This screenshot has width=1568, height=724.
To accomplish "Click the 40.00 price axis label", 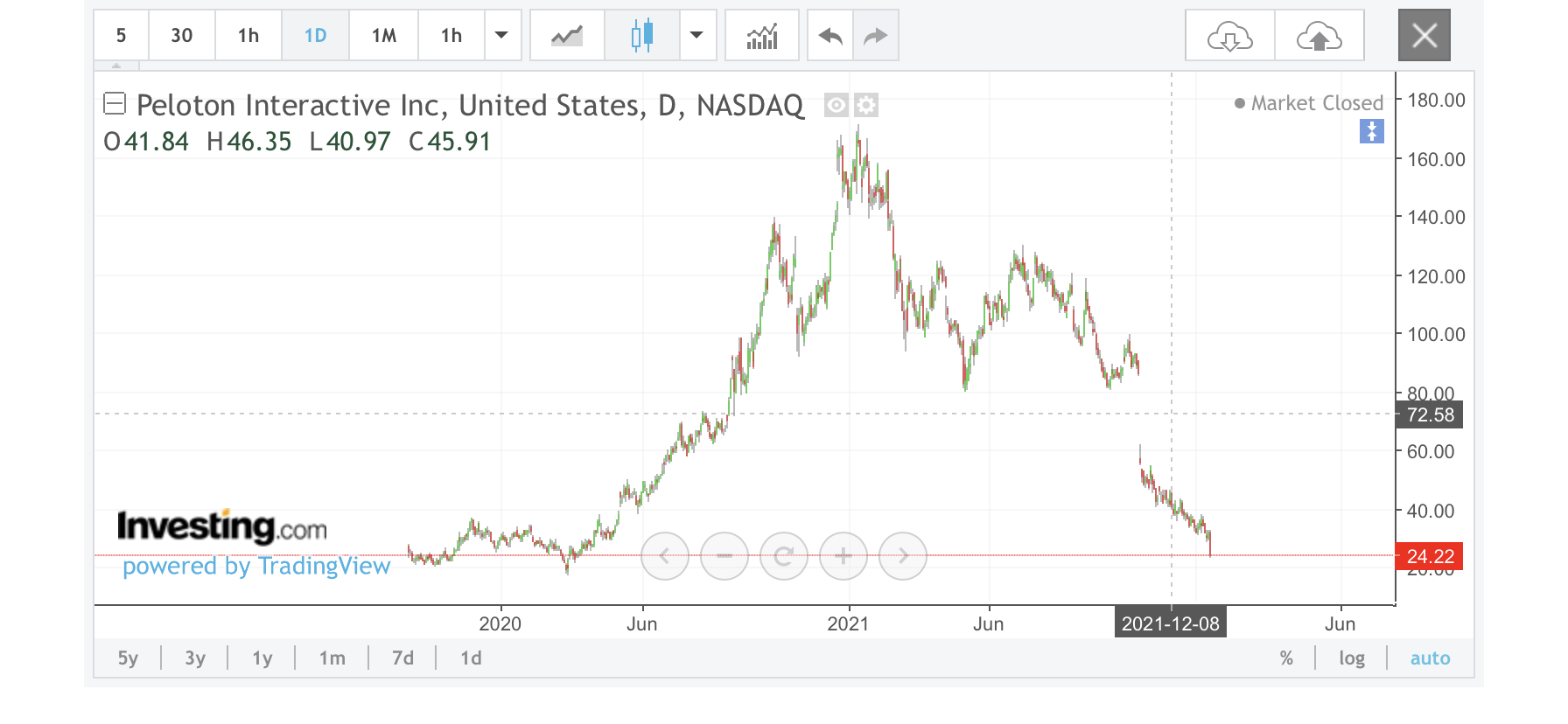I will [1431, 511].
